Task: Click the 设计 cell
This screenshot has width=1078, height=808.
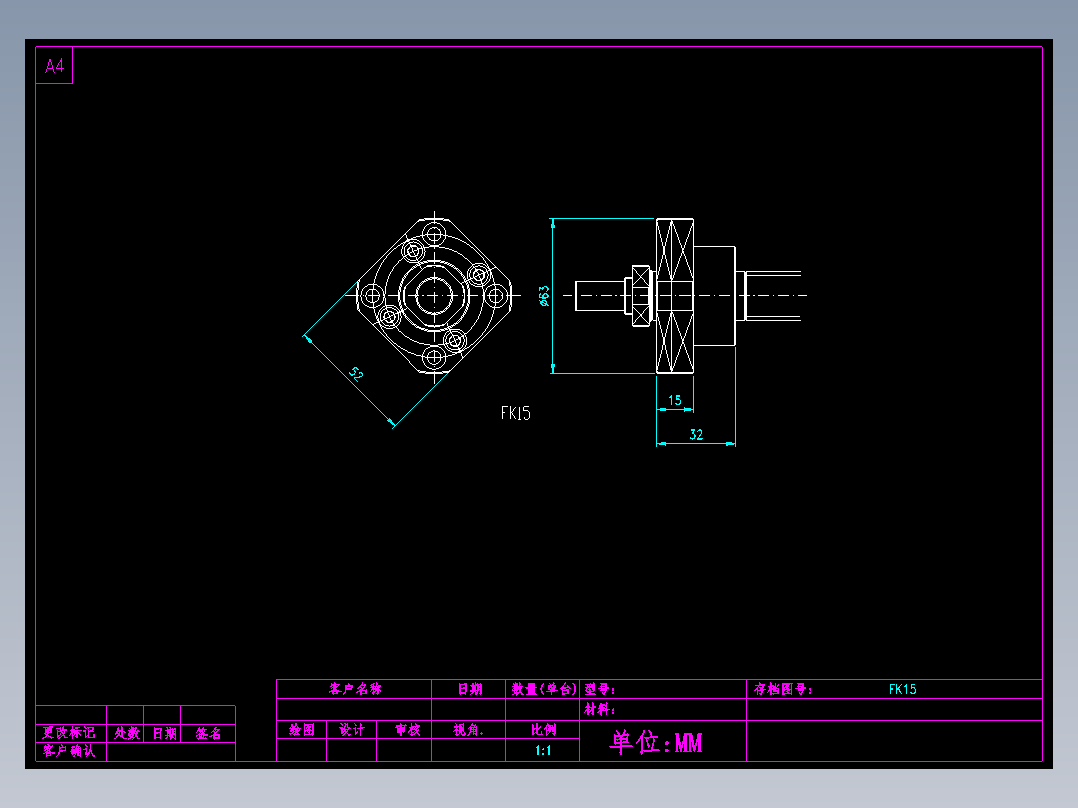Action: pos(352,730)
